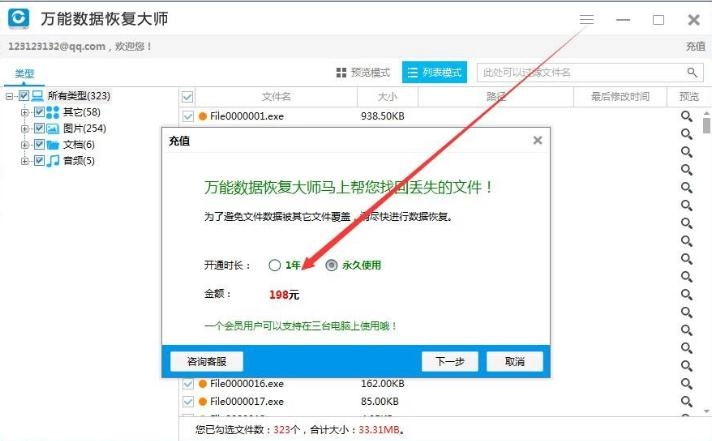Screen dimensions: 712x441
Task: Switch to 预览模式 view
Action: [x=363, y=73]
